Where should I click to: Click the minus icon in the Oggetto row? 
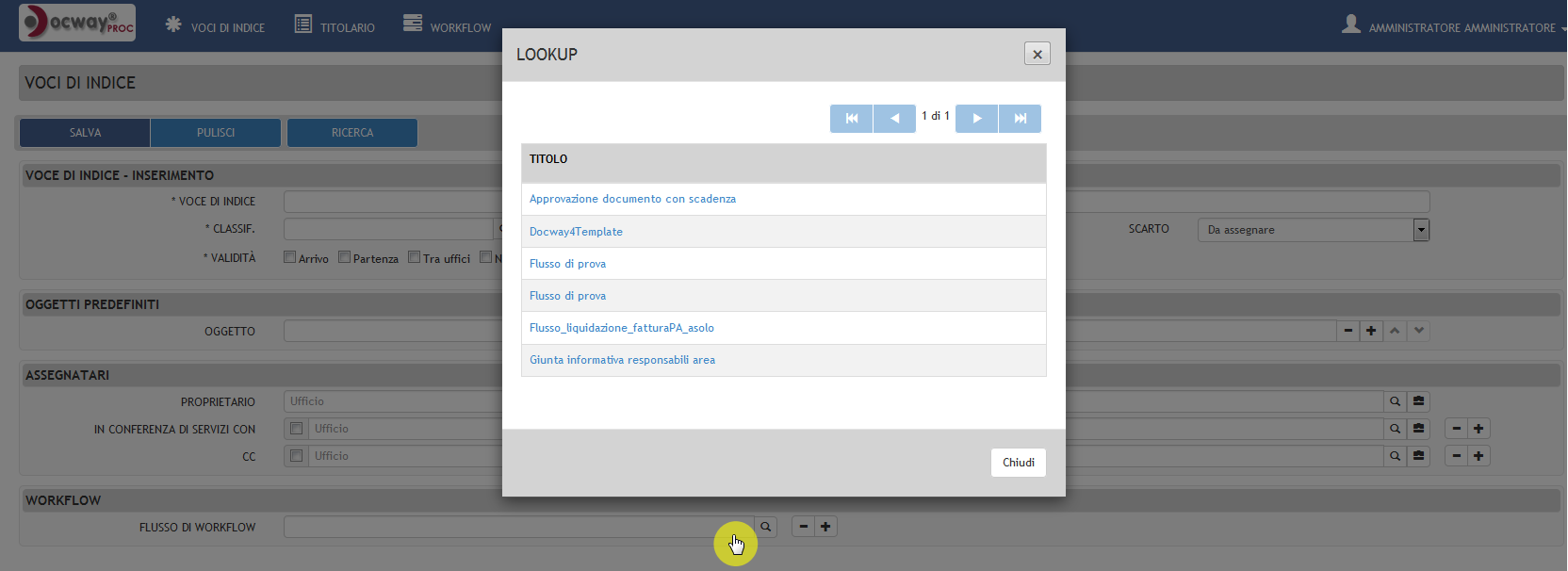coord(1348,331)
